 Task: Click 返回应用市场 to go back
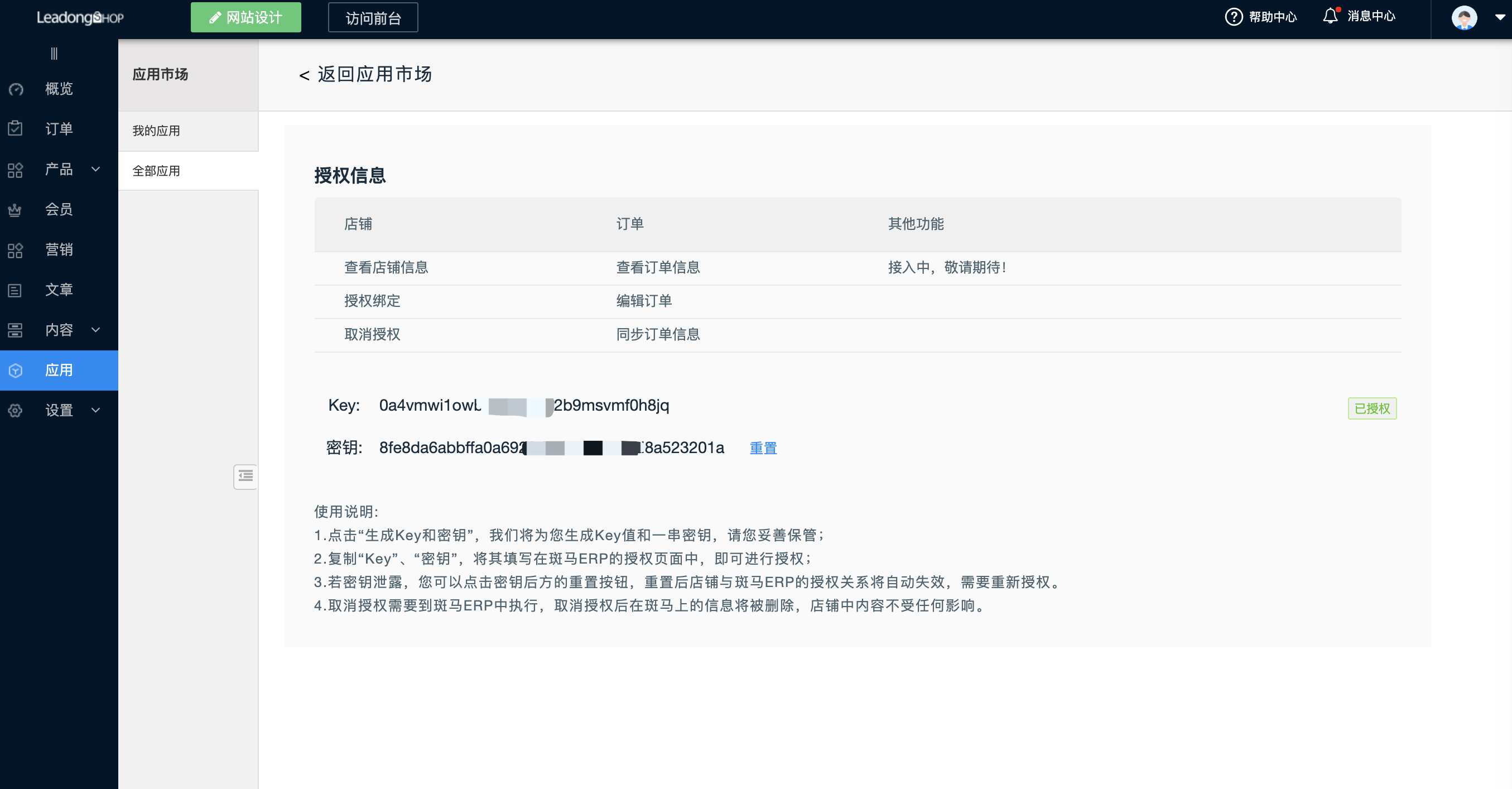365,75
